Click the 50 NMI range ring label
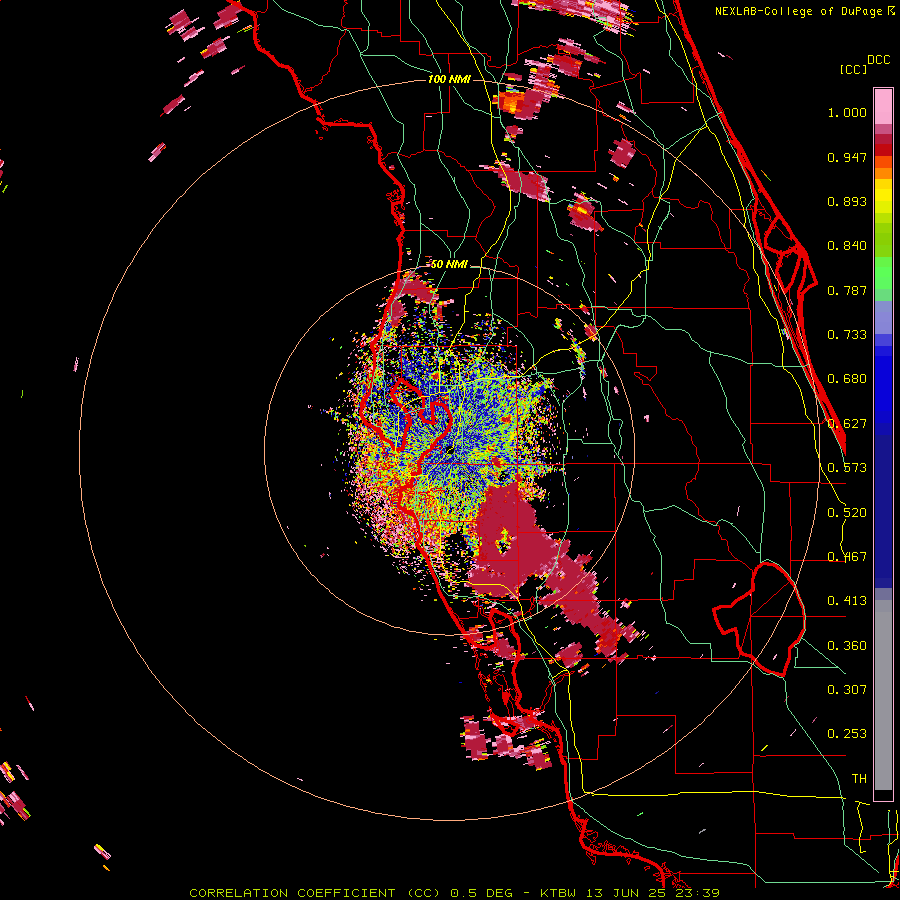The width and height of the screenshot is (900, 900). click(449, 265)
